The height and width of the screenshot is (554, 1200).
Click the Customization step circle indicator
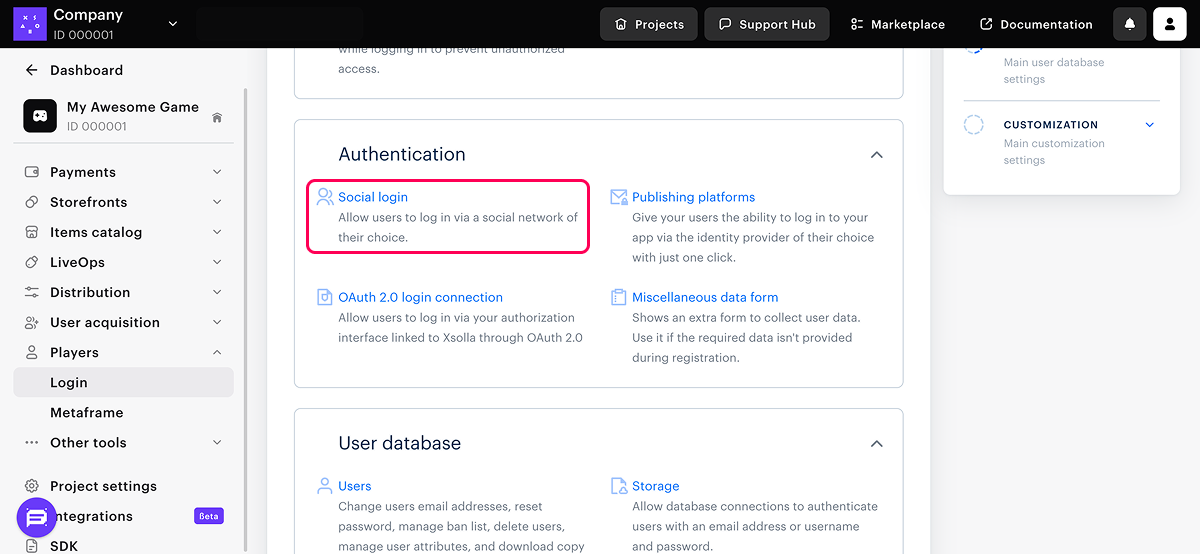click(x=973, y=125)
